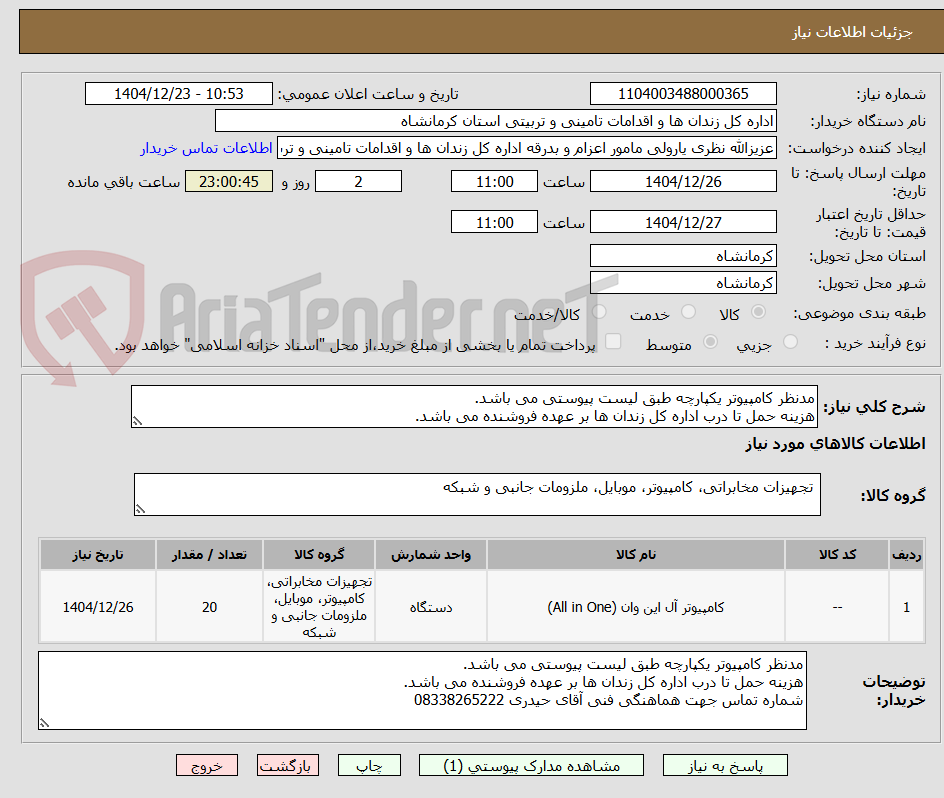Click the گروه کالا table column header
The image size is (944, 798).
[319, 555]
